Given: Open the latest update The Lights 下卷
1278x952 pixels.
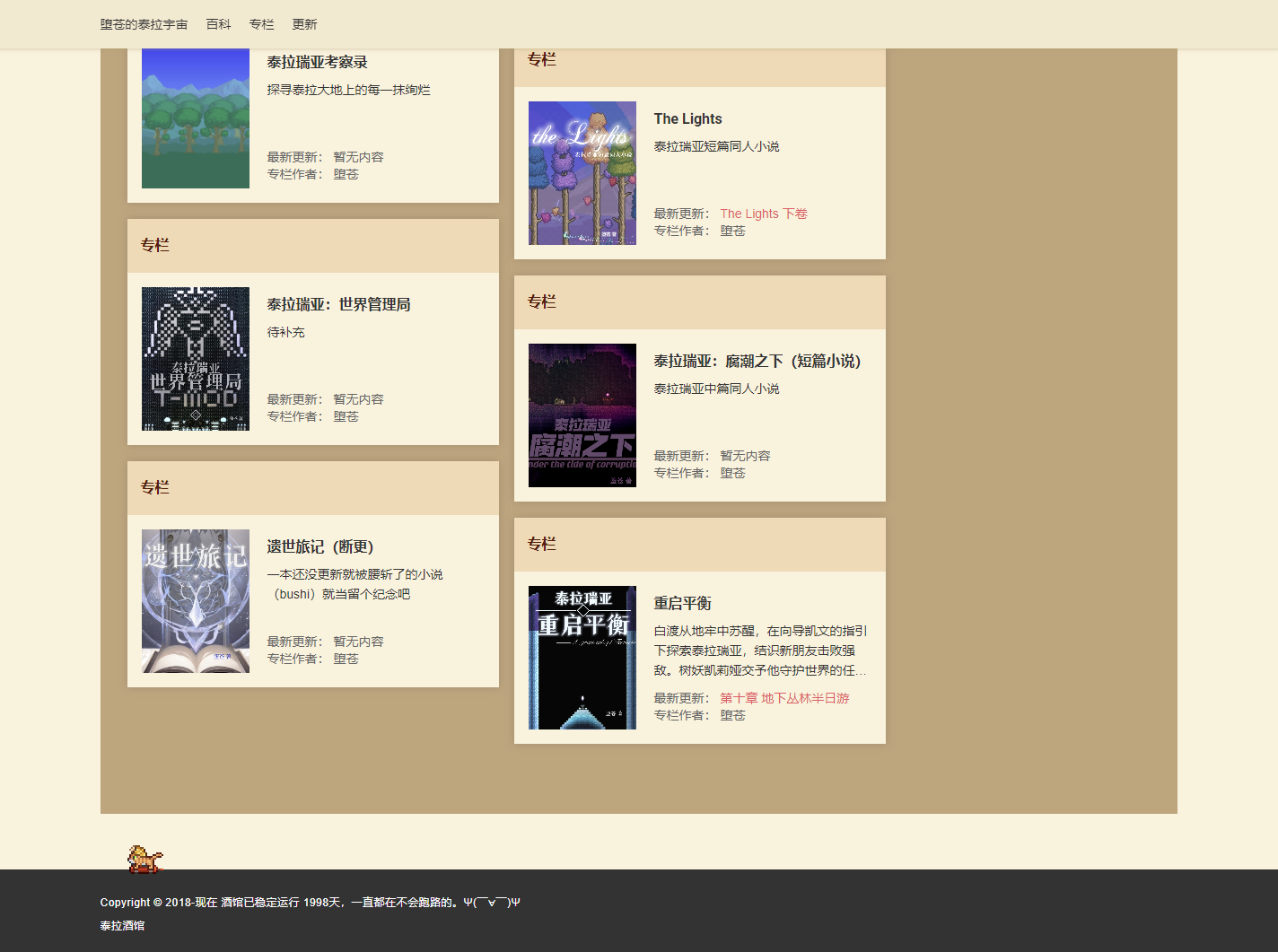Looking at the screenshot, I should point(763,214).
